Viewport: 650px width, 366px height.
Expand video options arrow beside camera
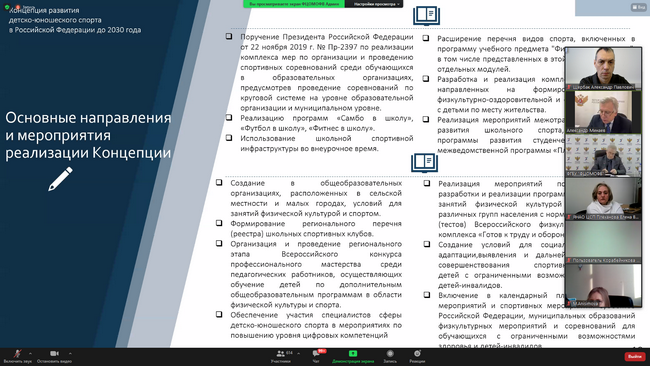click(x=70, y=354)
